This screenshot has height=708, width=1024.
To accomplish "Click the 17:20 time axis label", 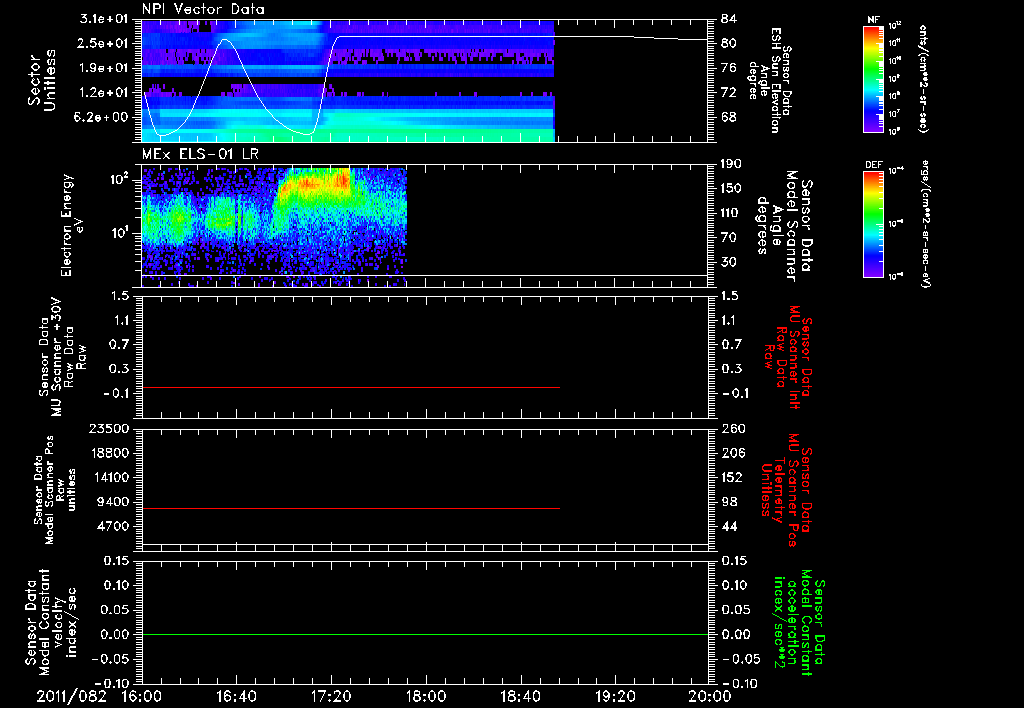I will pyautogui.click(x=331, y=696).
